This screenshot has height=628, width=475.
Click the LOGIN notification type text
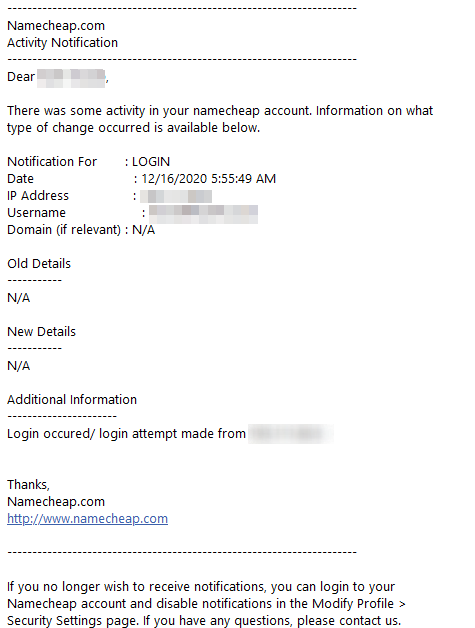click(151, 162)
